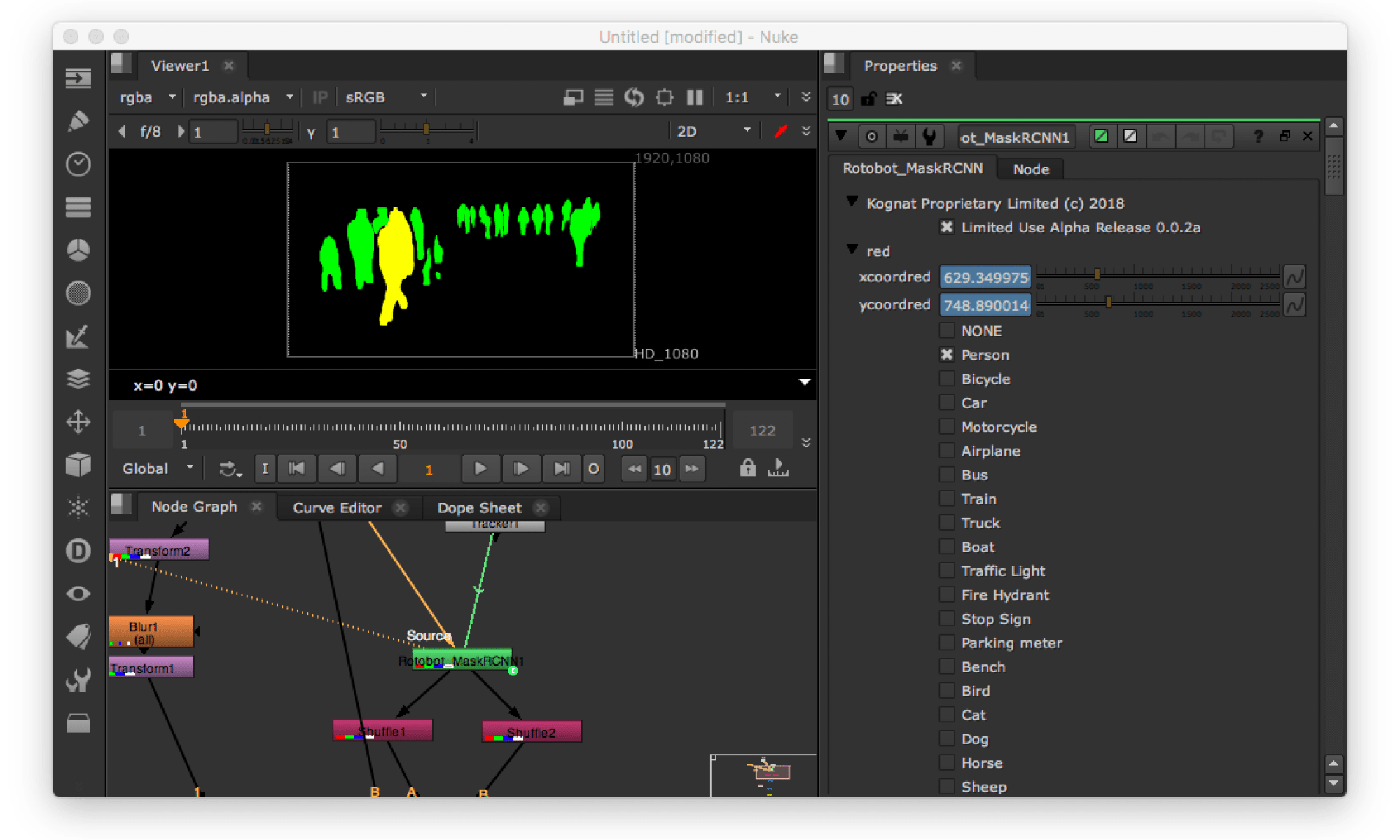Collapse the red parameter group
Viewport: 1400px width, 840px height.
(852, 250)
